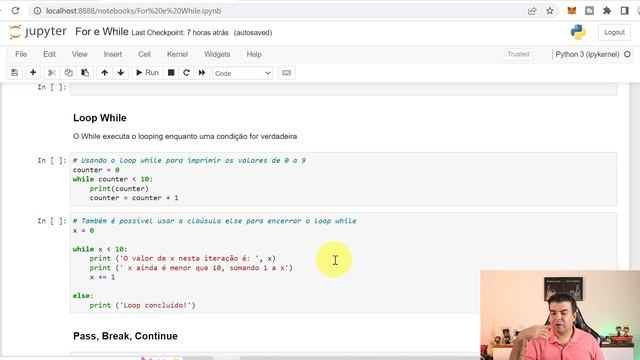Bookmark this page with the star icon
The image size is (640, 360).
pyautogui.click(x=550, y=11)
